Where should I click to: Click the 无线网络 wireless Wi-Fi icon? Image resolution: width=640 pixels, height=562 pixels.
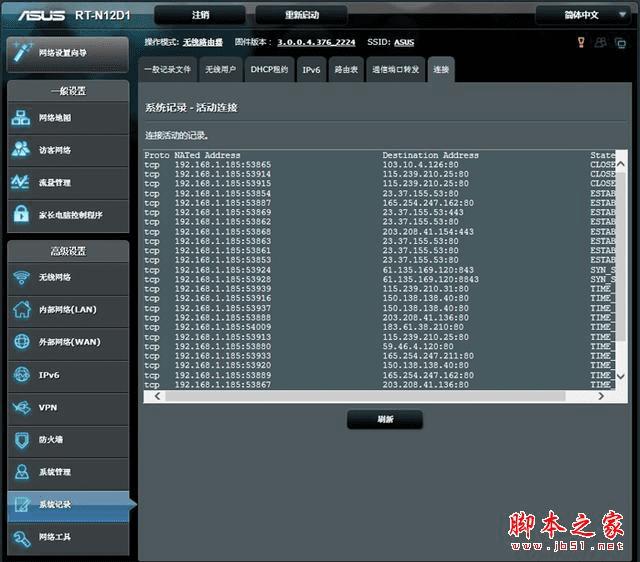[x=21, y=277]
